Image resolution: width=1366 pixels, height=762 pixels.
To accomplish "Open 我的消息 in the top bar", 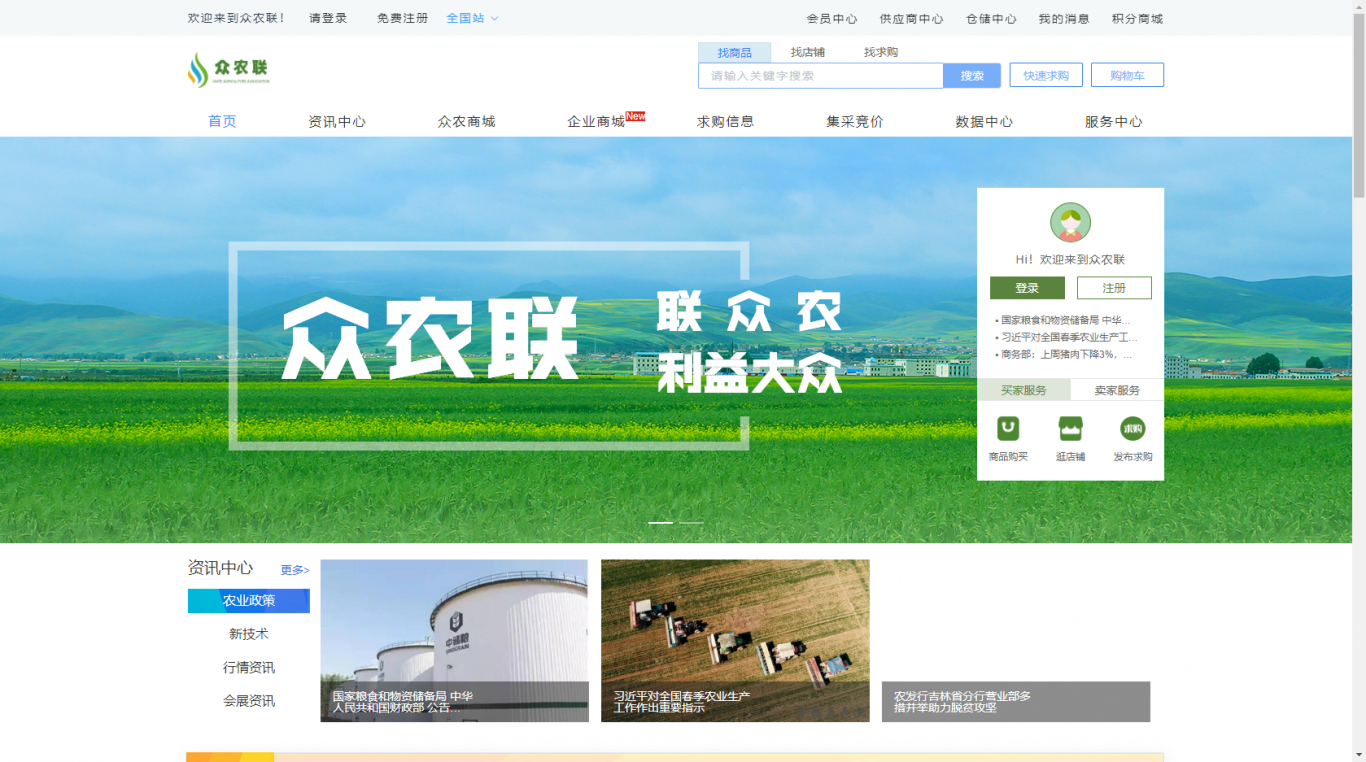I will (1064, 18).
